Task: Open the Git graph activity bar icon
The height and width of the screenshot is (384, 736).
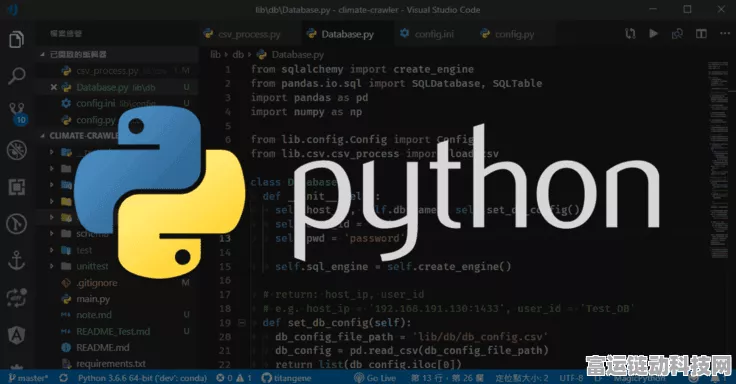Action: (x=16, y=224)
